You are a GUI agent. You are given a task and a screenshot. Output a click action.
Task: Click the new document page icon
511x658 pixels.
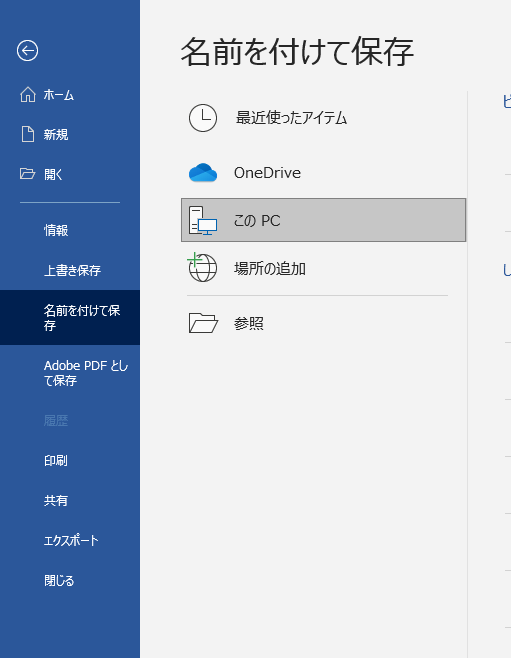pyautogui.click(x=28, y=134)
